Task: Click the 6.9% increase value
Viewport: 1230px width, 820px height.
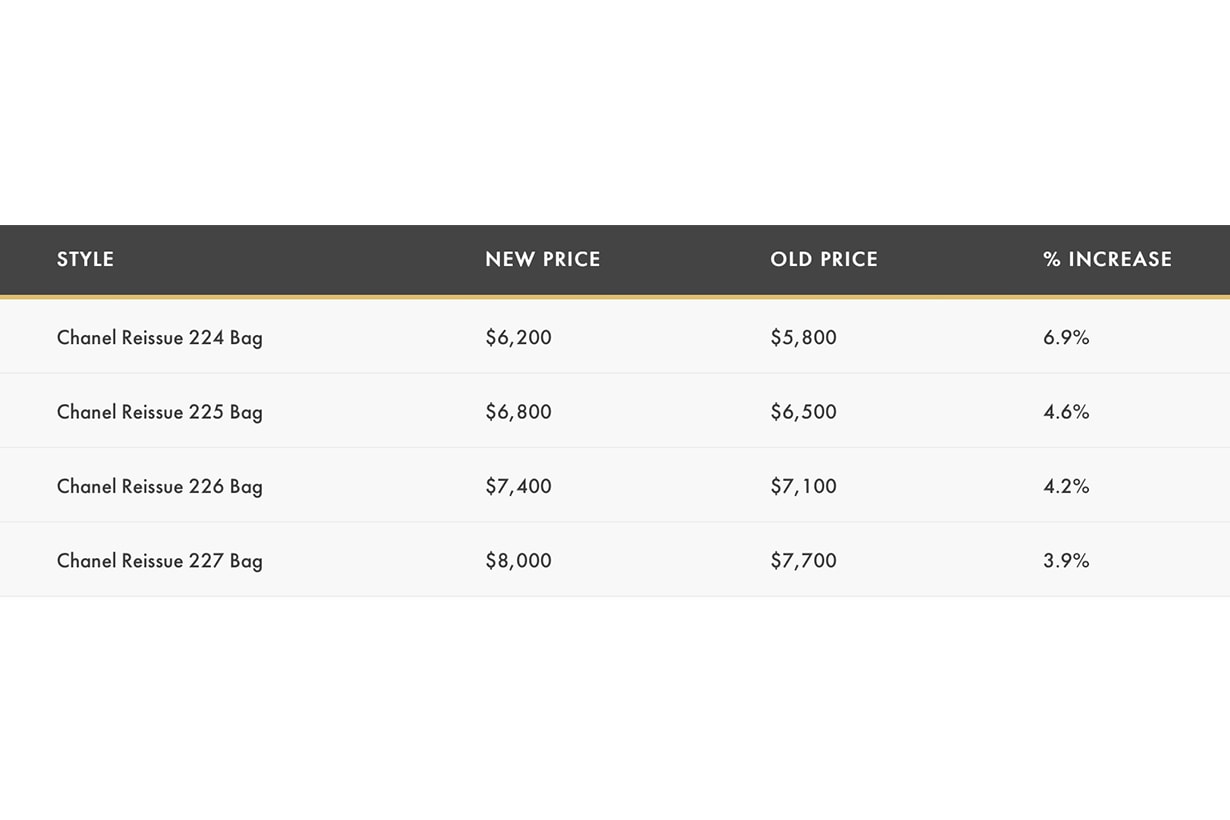Action: [x=1066, y=338]
